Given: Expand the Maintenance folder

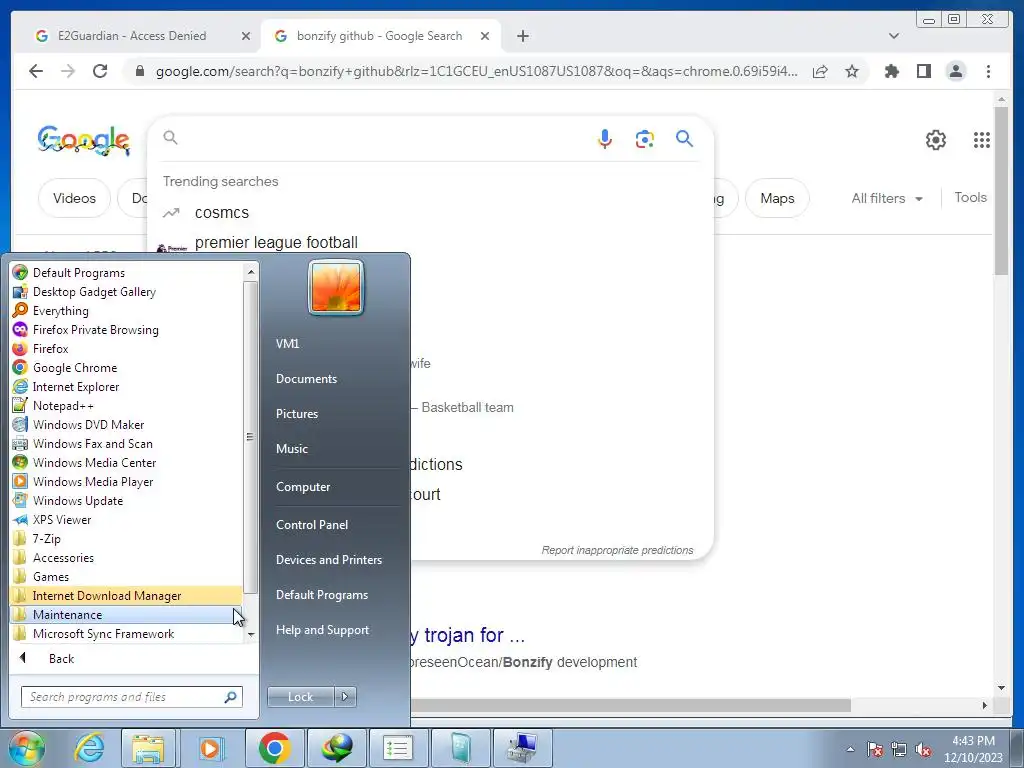Looking at the screenshot, I should pos(126,615).
